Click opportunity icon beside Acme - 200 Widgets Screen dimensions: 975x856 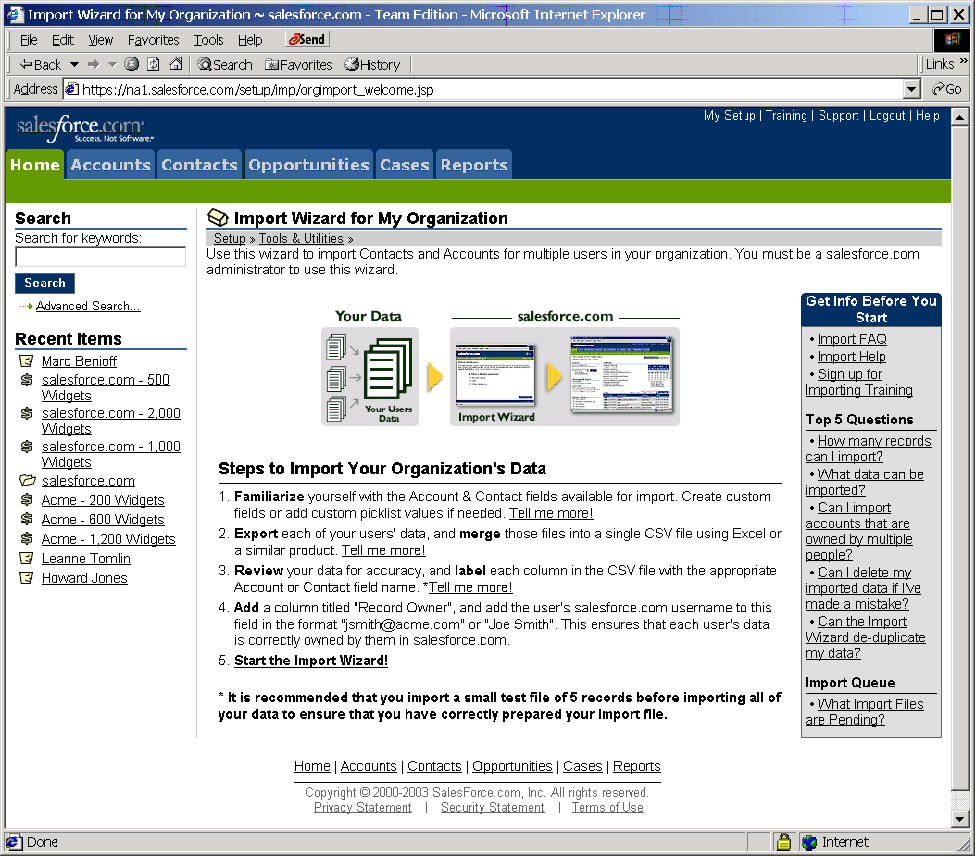[x=26, y=500]
